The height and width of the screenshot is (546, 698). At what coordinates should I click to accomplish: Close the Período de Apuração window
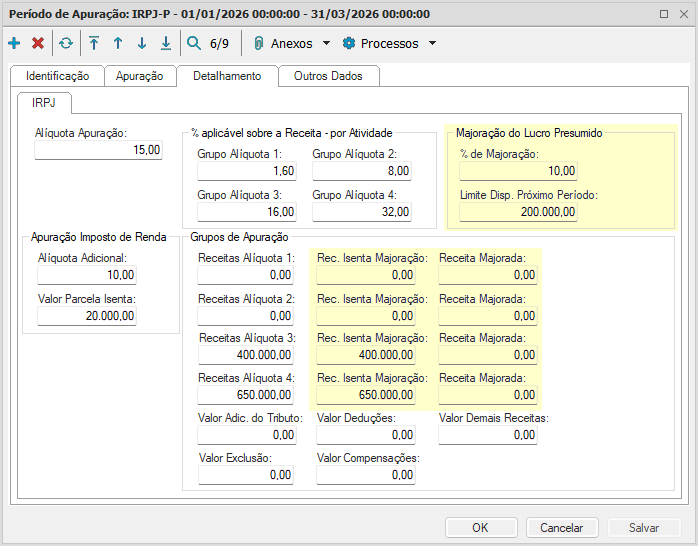(x=684, y=14)
